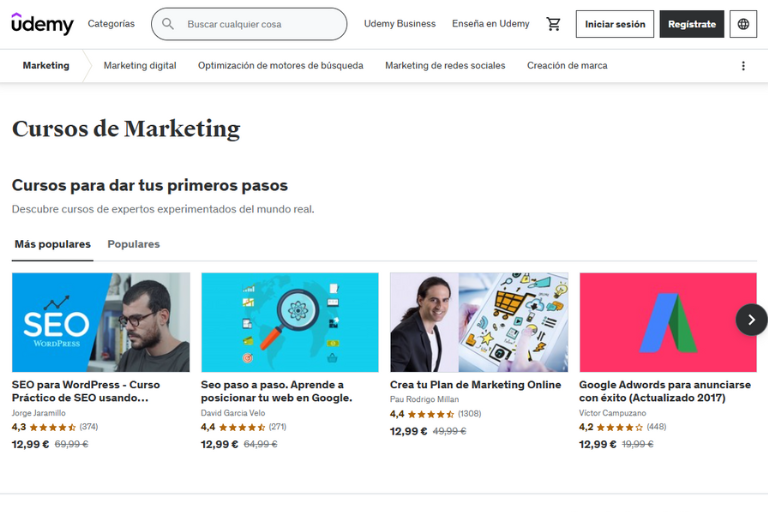Image resolution: width=768 pixels, height=512 pixels.
Task: Click the crossed-out 64,99 € price
Action: tap(261, 444)
